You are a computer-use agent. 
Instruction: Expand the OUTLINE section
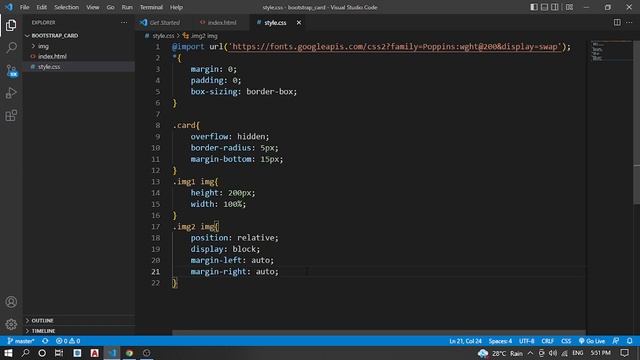pos(42,320)
